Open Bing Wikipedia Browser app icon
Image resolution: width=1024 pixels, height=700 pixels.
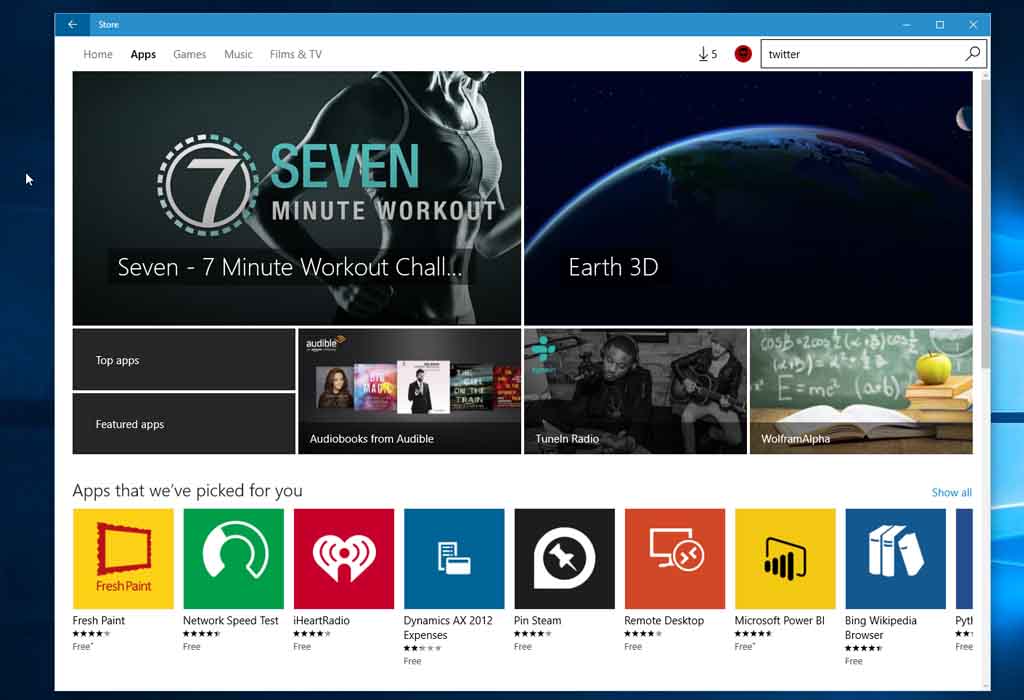click(x=895, y=558)
